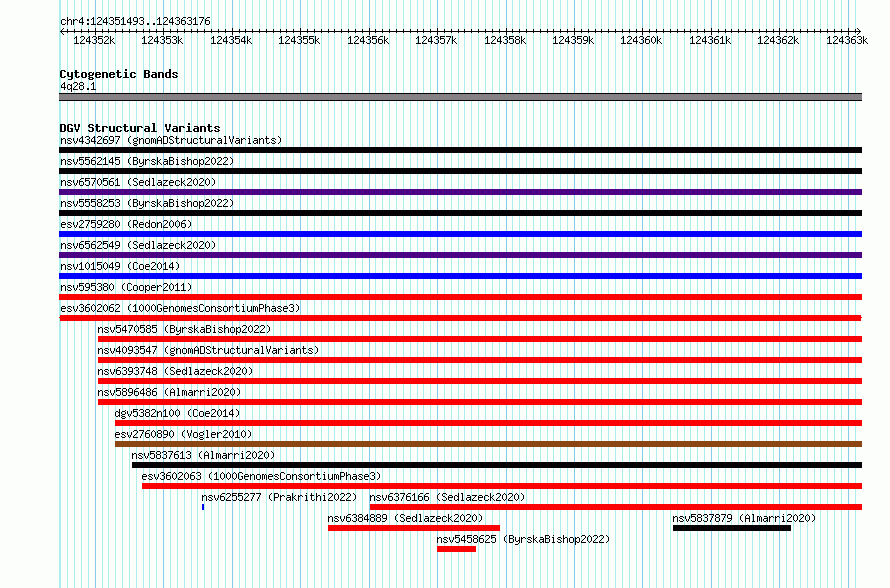This screenshot has height=588, width=890.
Task: Click esv3602062 1000GenomesConsortiumPhase3 label
Action: 180,308
